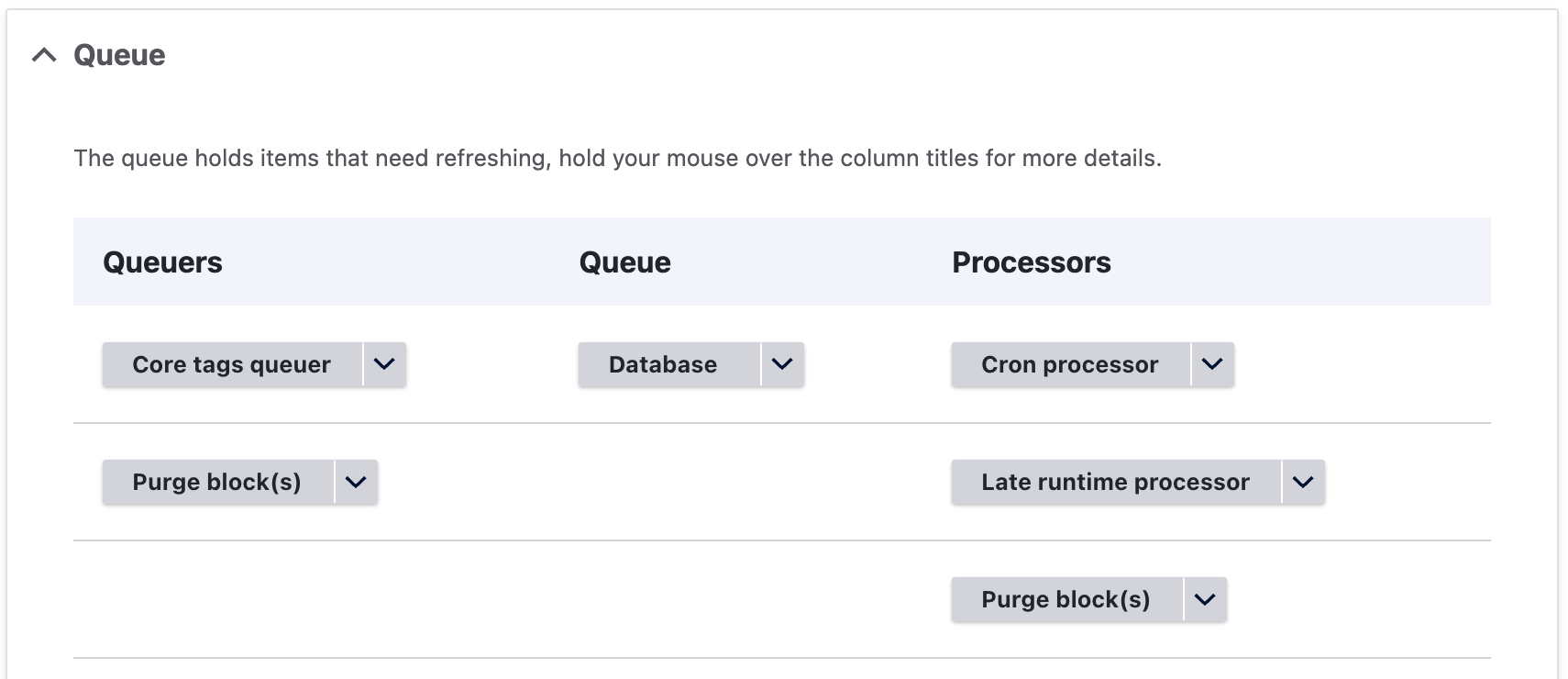Image resolution: width=1568 pixels, height=679 pixels.
Task: Open arrow beside Purge block(s) under Queuers
Action: click(x=356, y=482)
